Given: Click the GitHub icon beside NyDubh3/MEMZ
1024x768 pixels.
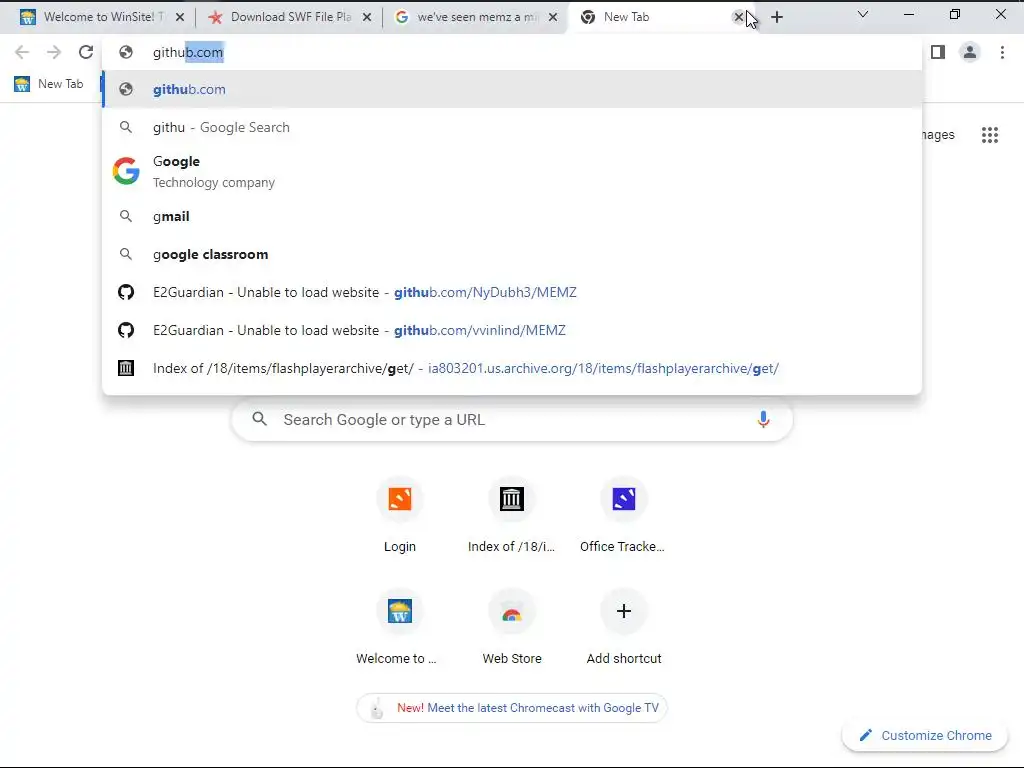Looking at the screenshot, I should tap(126, 292).
